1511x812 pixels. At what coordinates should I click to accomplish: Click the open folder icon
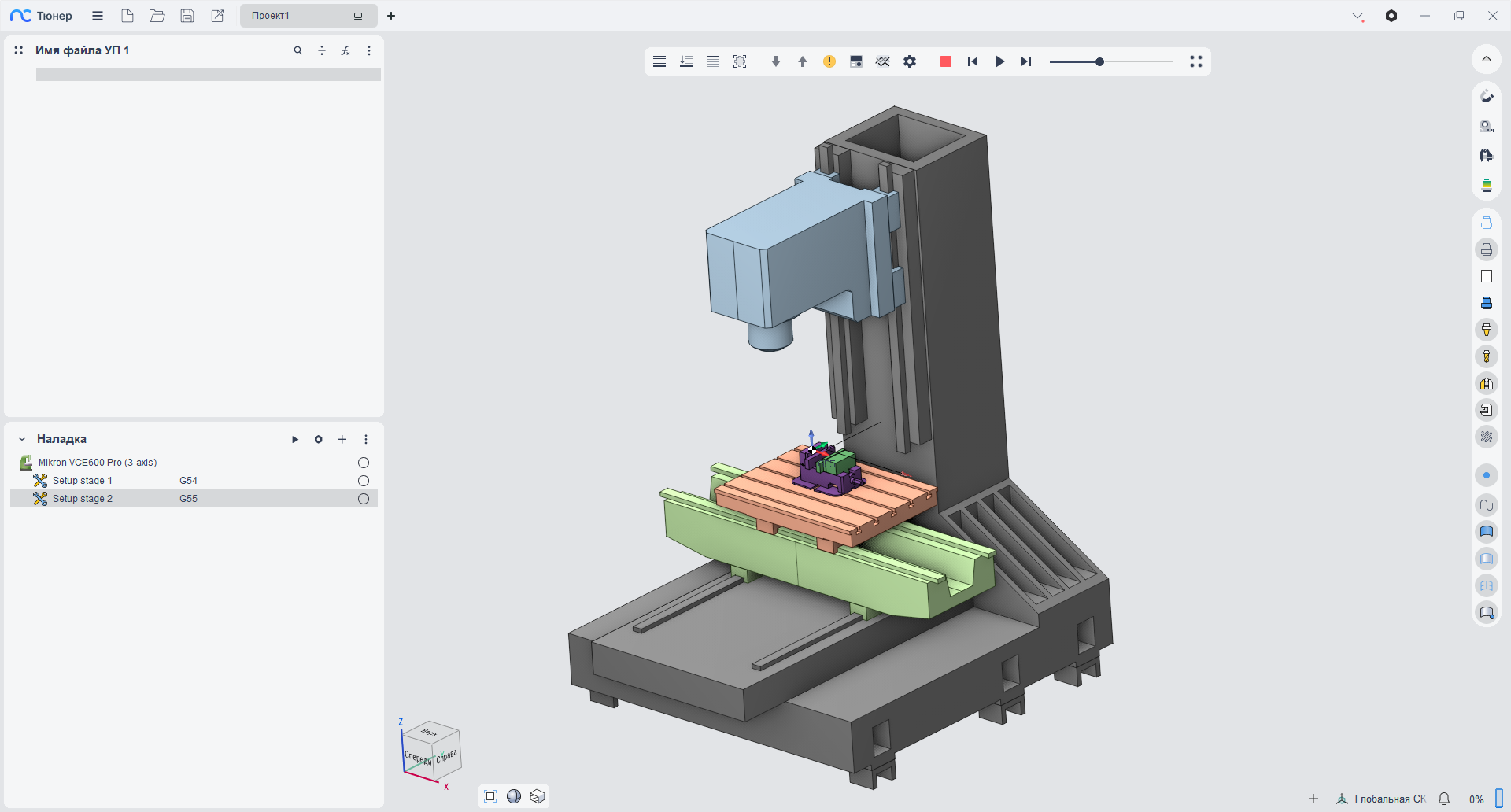click(x=157, y=16)
